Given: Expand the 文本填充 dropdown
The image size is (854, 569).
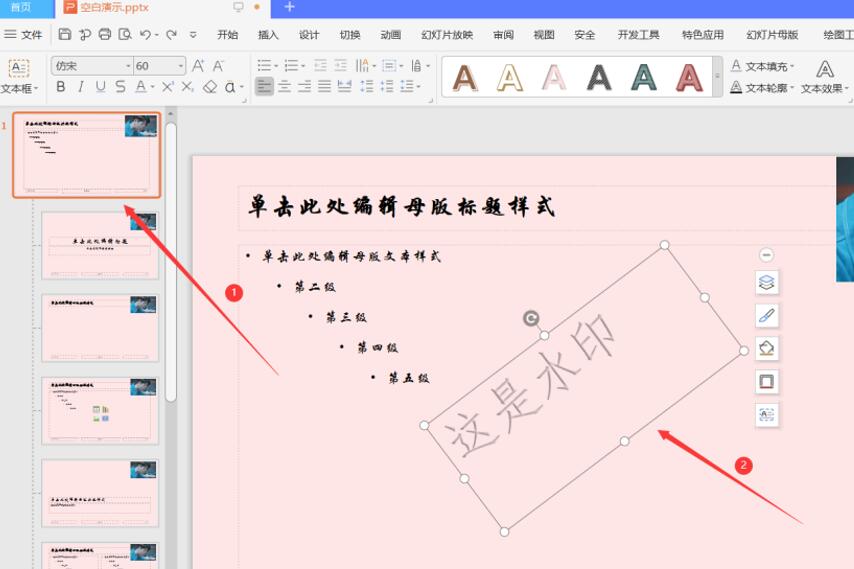Looking at the screenshot, I should pos(792,66).
